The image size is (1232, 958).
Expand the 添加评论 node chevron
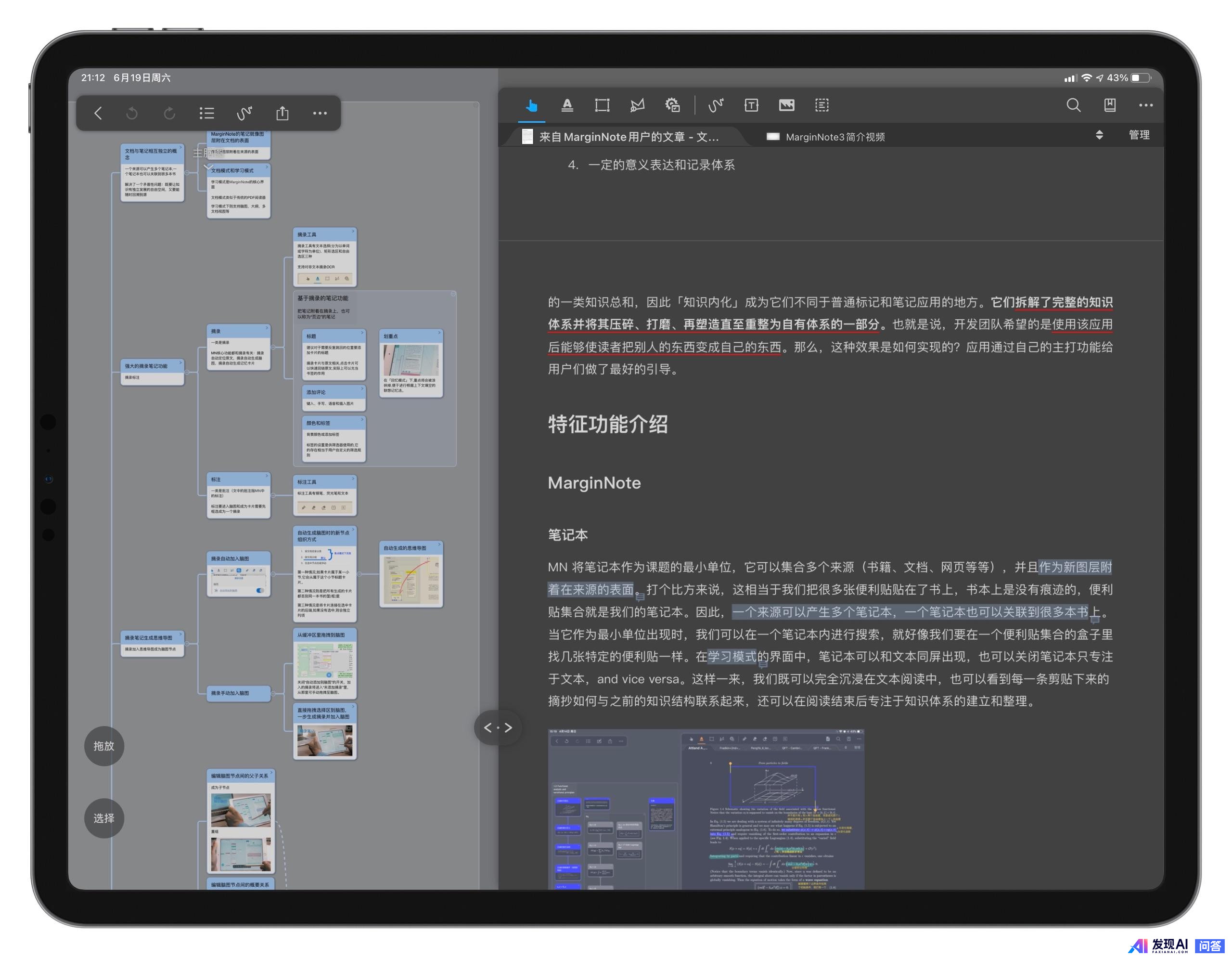[x=362, y=388]
